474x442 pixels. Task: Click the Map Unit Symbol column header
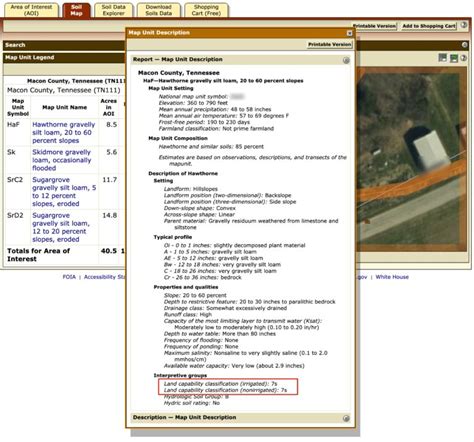coord(18,107)
